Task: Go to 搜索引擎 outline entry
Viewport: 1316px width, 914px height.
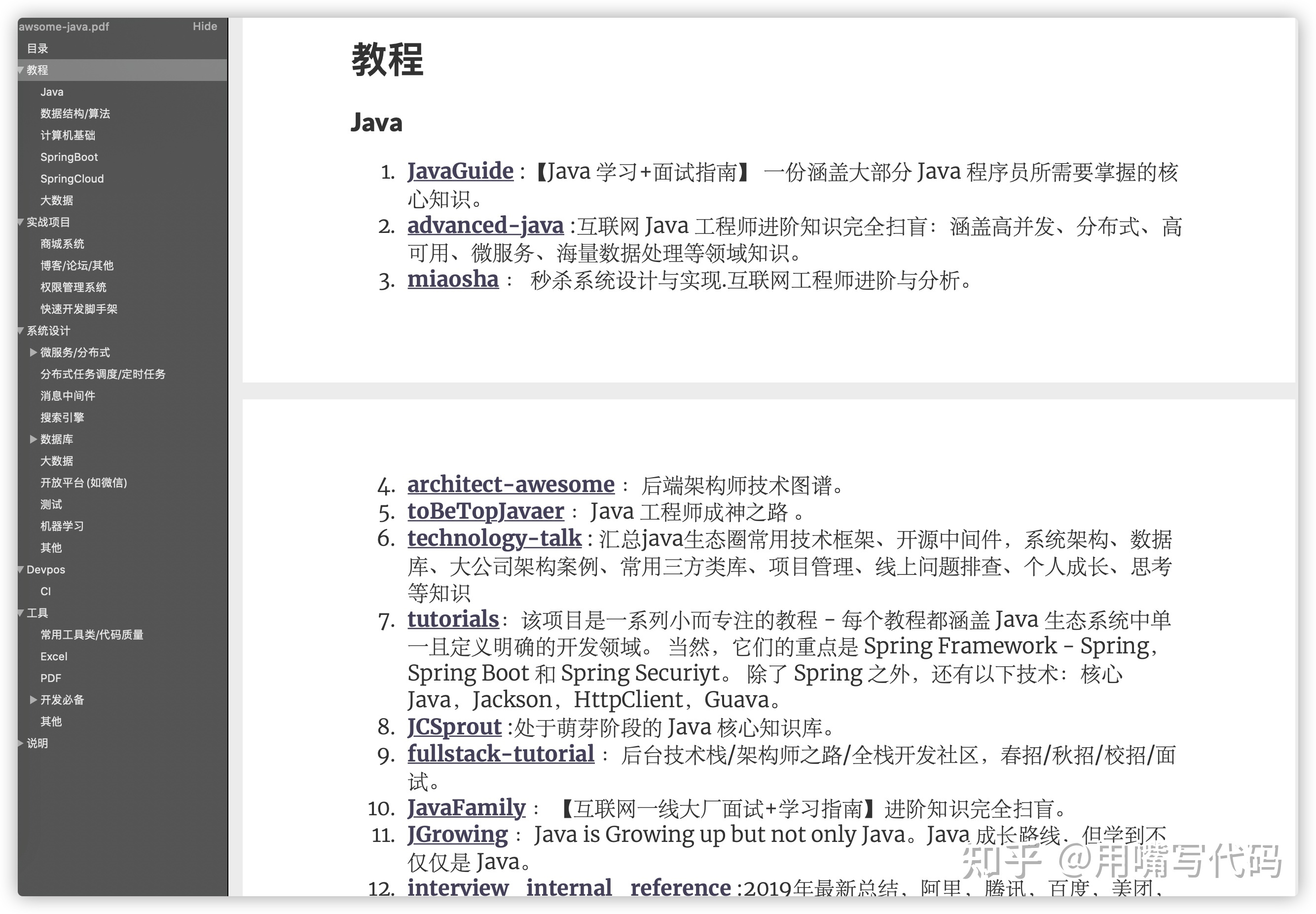Action: (62, 418)
